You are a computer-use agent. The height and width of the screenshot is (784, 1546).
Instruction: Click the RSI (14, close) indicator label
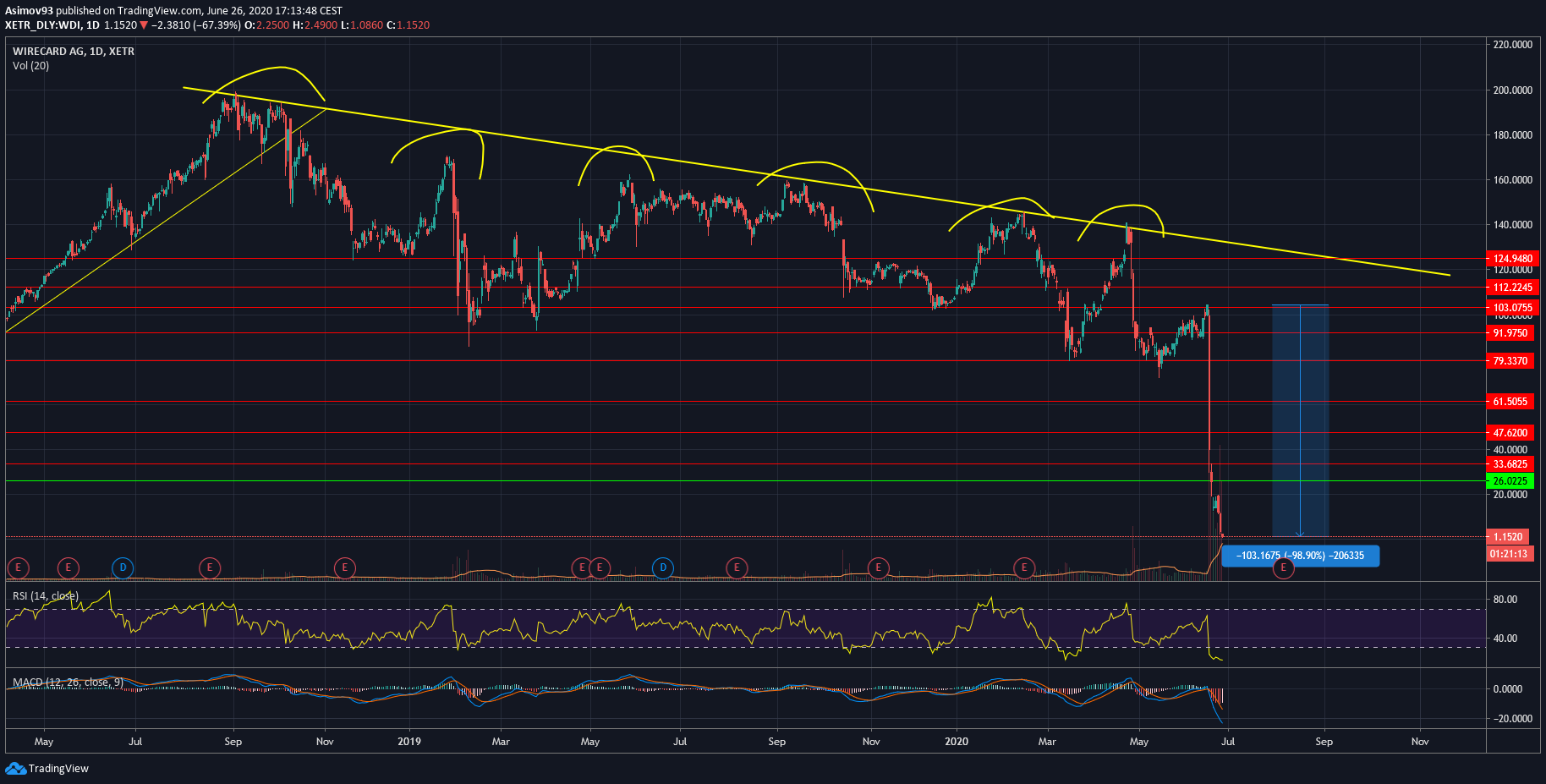point(46,596)
